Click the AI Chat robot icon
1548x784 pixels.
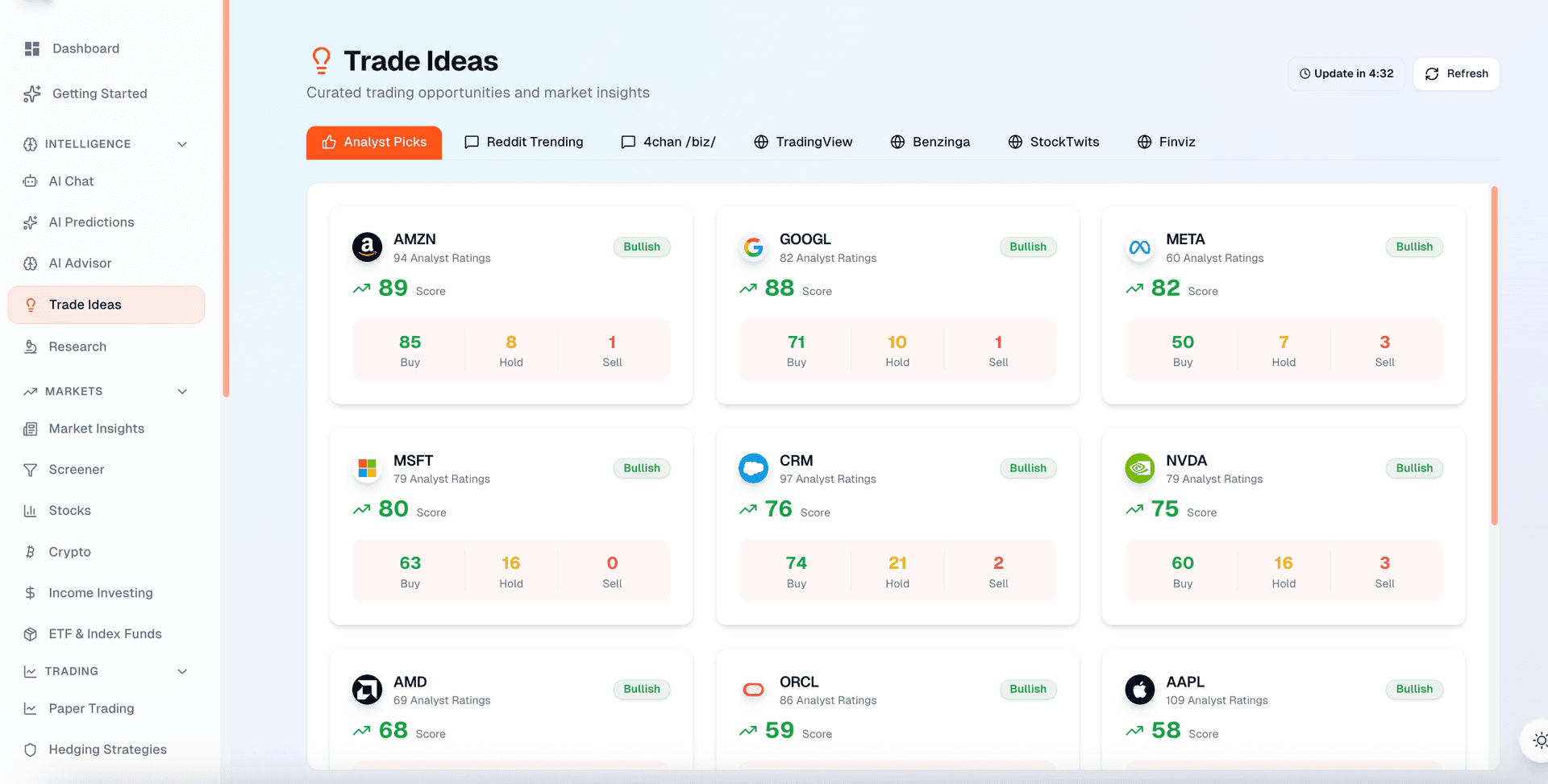[31, 181]
